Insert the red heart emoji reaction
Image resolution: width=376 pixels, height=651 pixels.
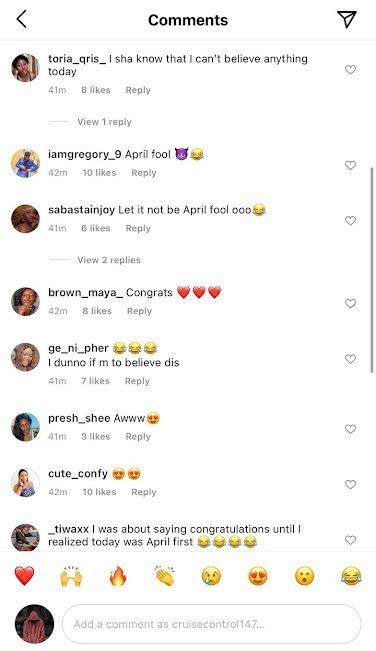click(x=24, y=576)
